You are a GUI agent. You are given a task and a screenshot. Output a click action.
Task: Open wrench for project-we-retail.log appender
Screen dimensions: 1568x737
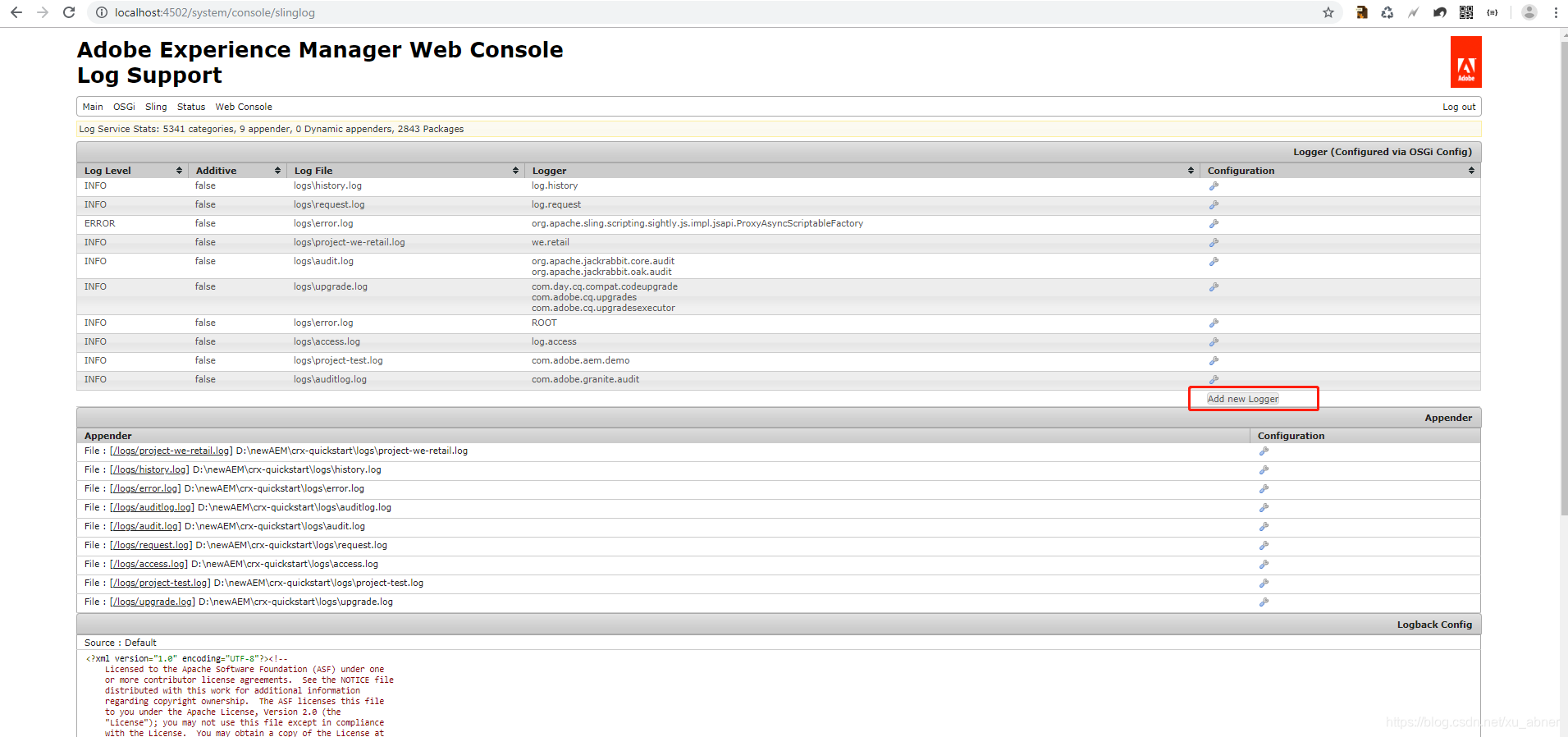pyautogui.click(x=1264, y=451)
